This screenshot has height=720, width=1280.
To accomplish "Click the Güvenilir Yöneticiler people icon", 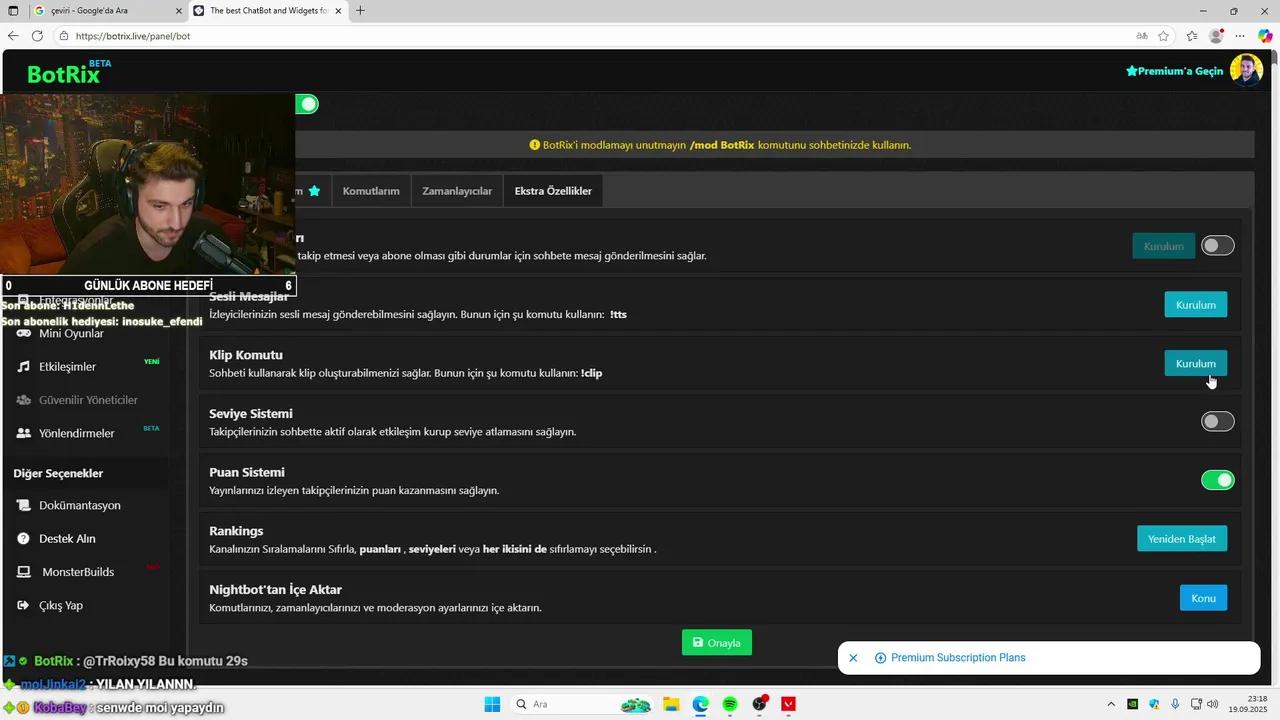I will click(x=24, y=400).
